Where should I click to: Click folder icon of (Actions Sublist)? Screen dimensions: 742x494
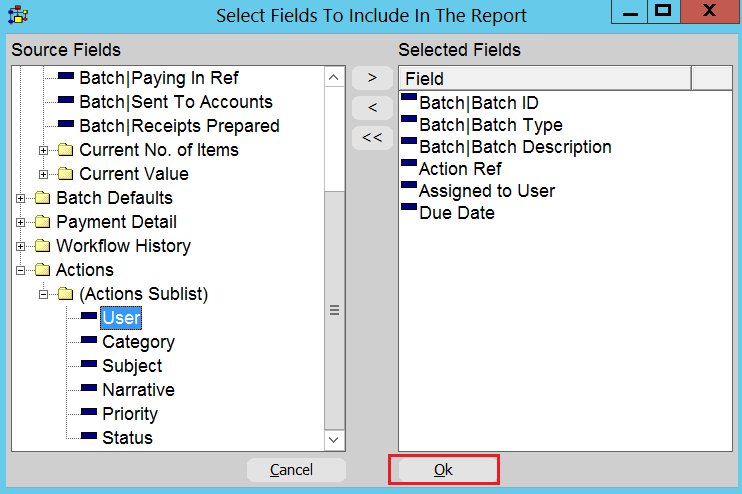[x=66, y=294]
